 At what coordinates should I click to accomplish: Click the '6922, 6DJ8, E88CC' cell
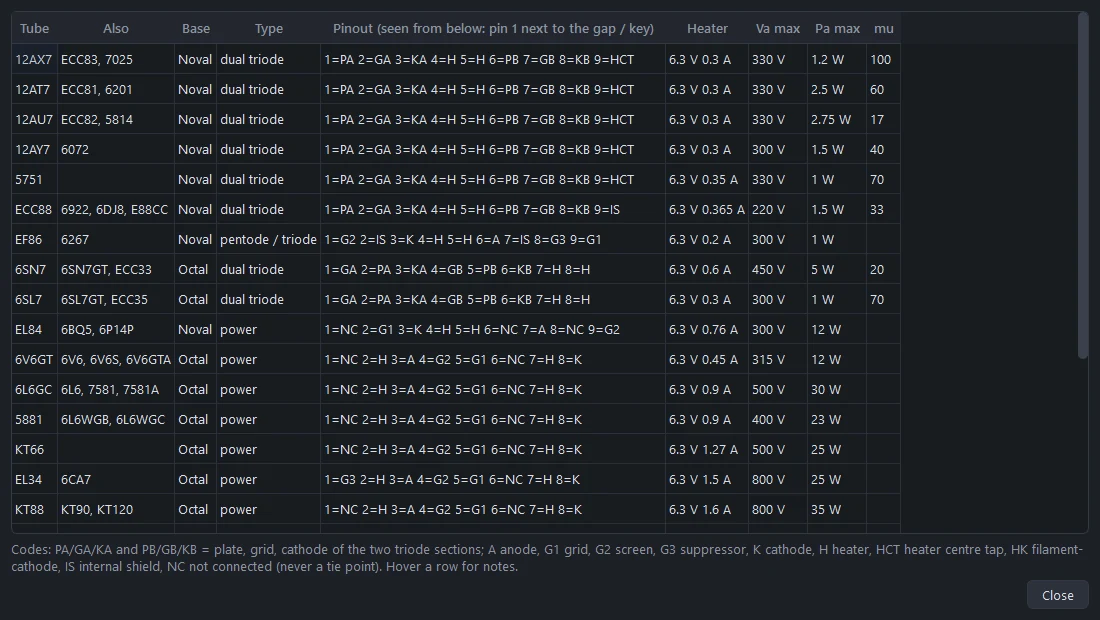click(116, 210)
